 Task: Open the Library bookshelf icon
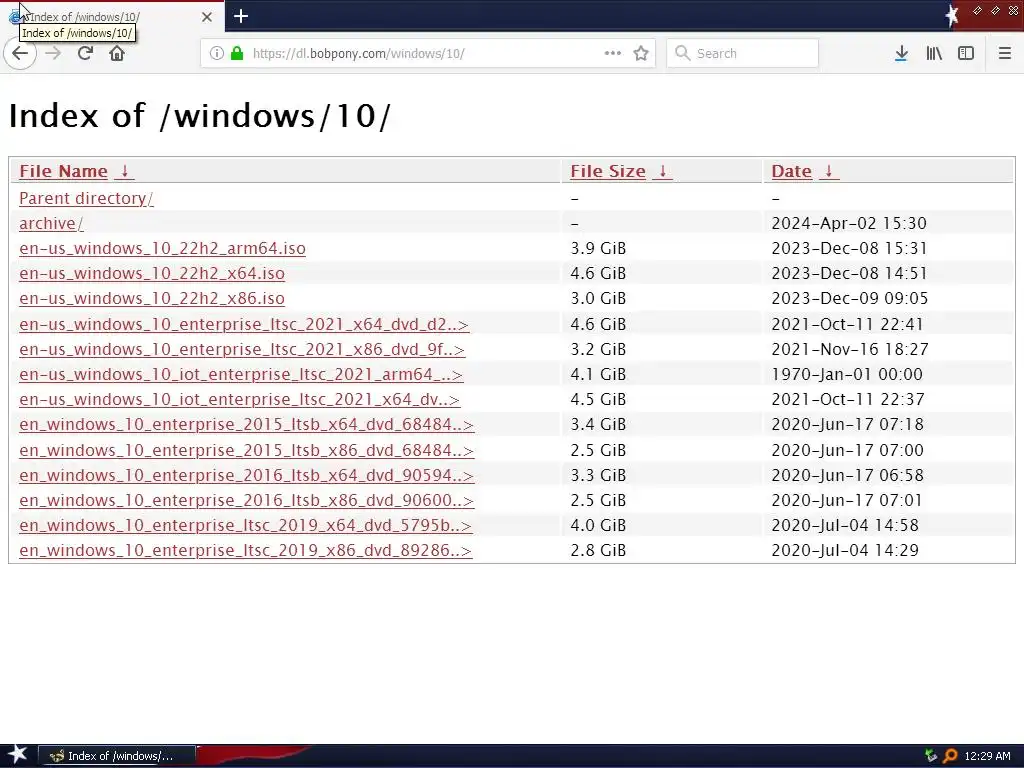934,54
